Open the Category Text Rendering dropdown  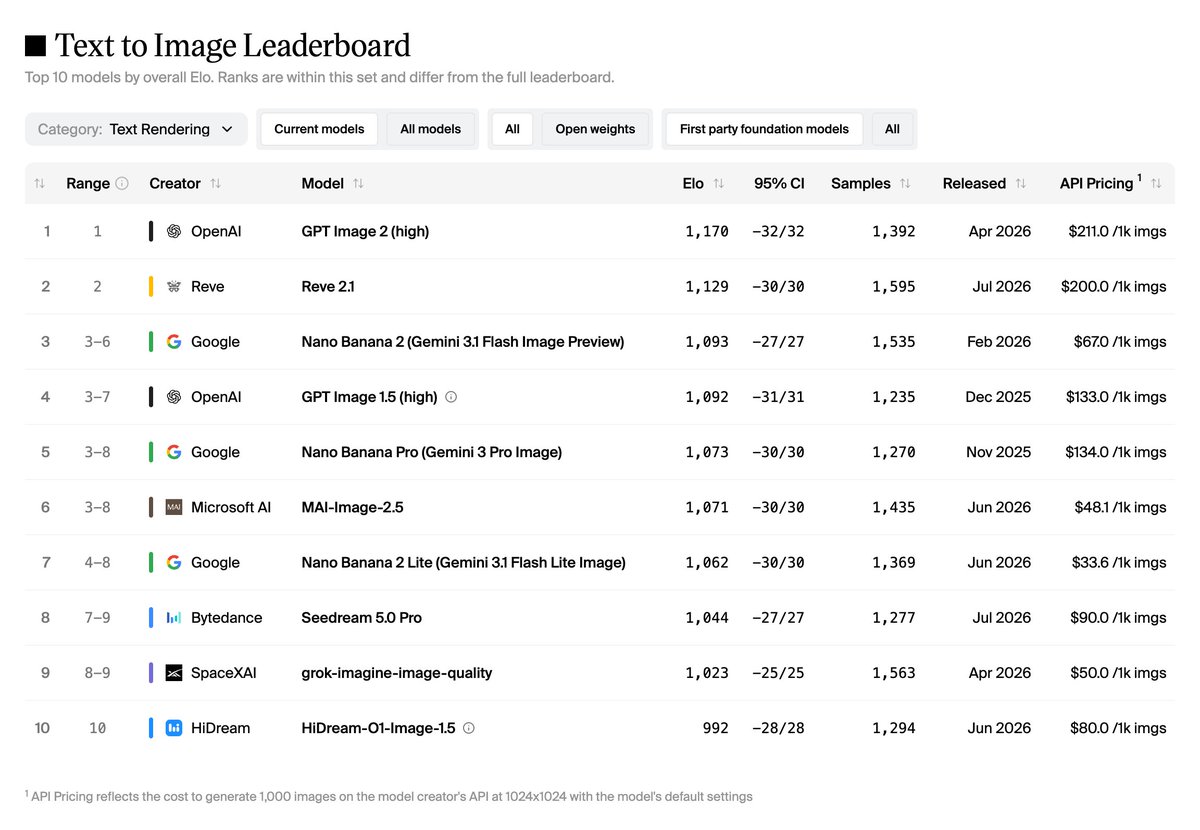pos(136,129)
